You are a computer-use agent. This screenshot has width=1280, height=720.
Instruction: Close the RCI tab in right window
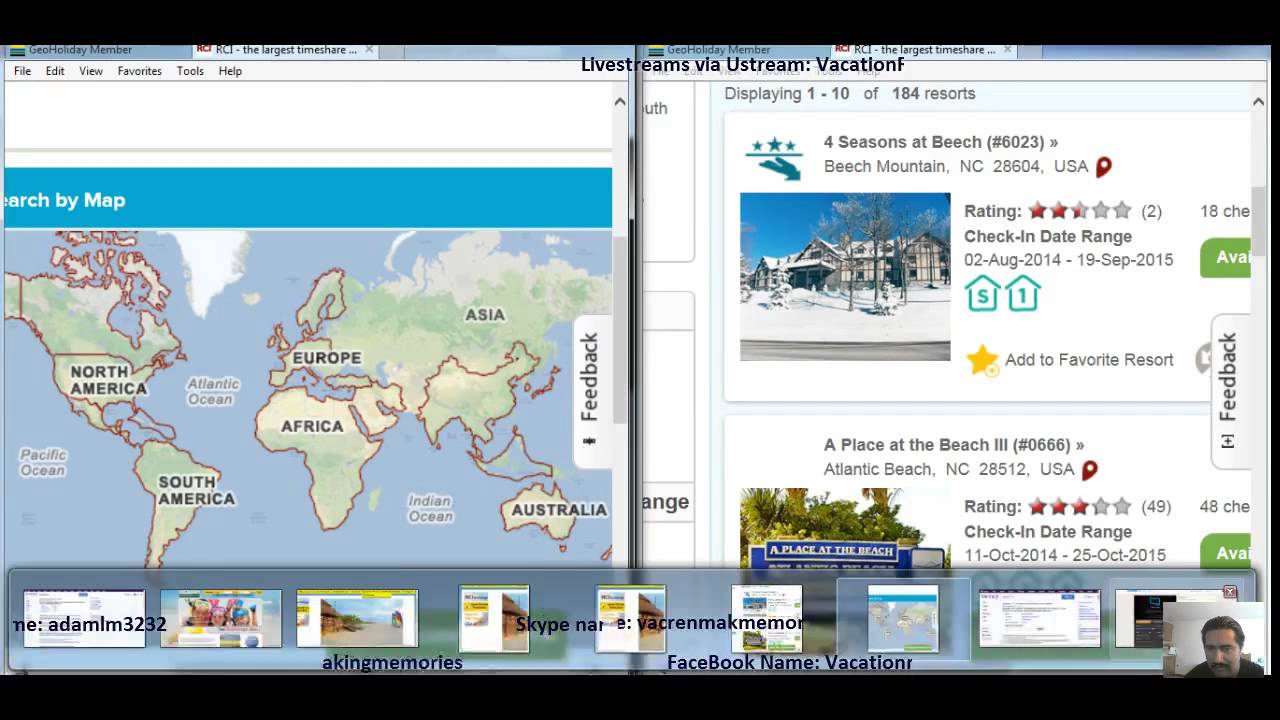(x=1007, y=49)
